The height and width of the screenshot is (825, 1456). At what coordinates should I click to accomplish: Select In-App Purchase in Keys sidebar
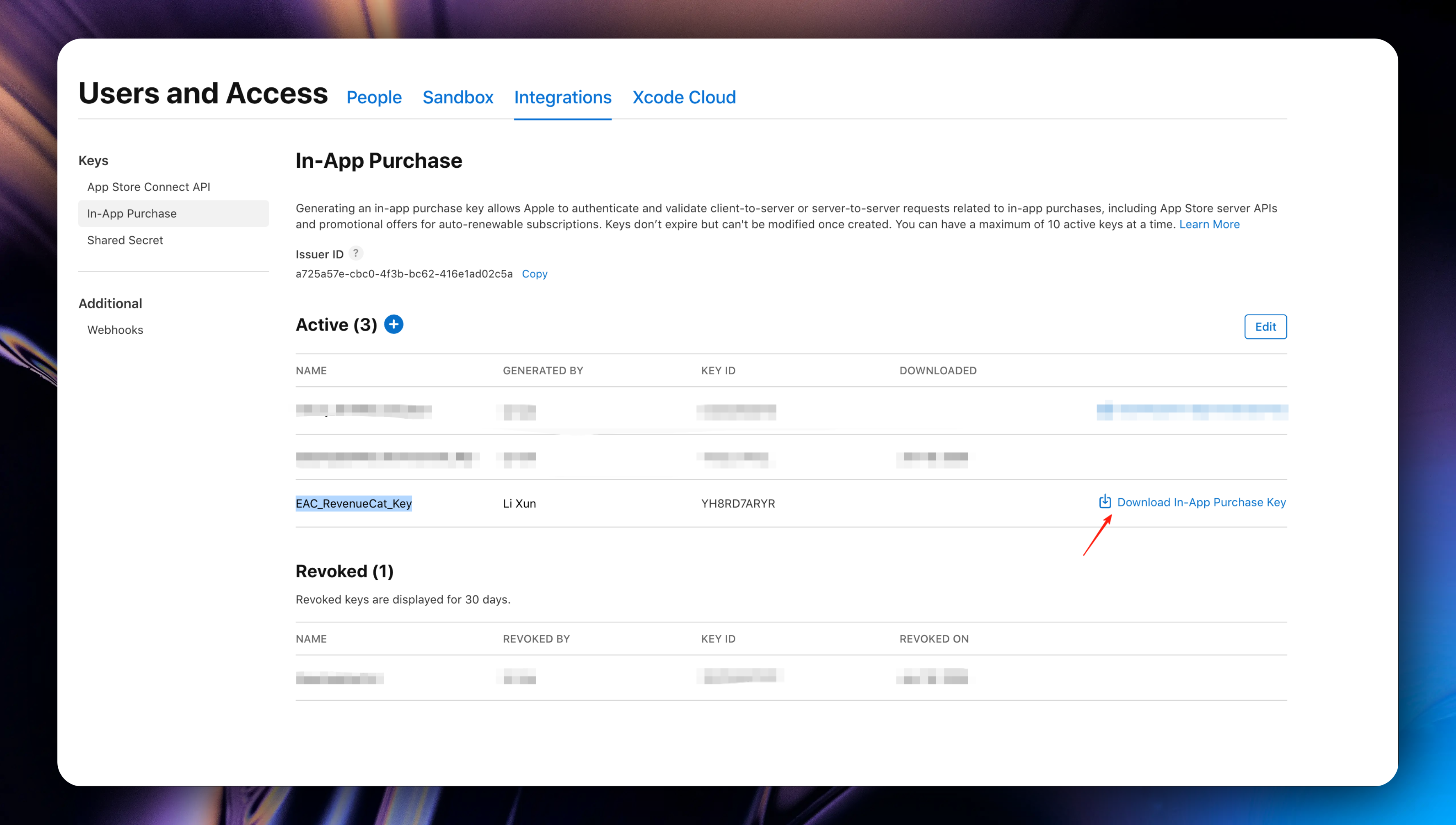tap(132, 214)
